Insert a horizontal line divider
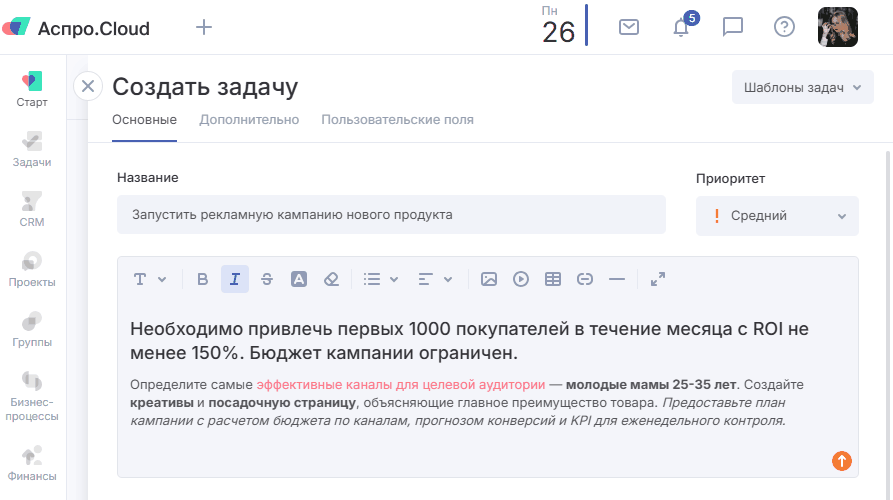893x500 pixels. point(617,279)
